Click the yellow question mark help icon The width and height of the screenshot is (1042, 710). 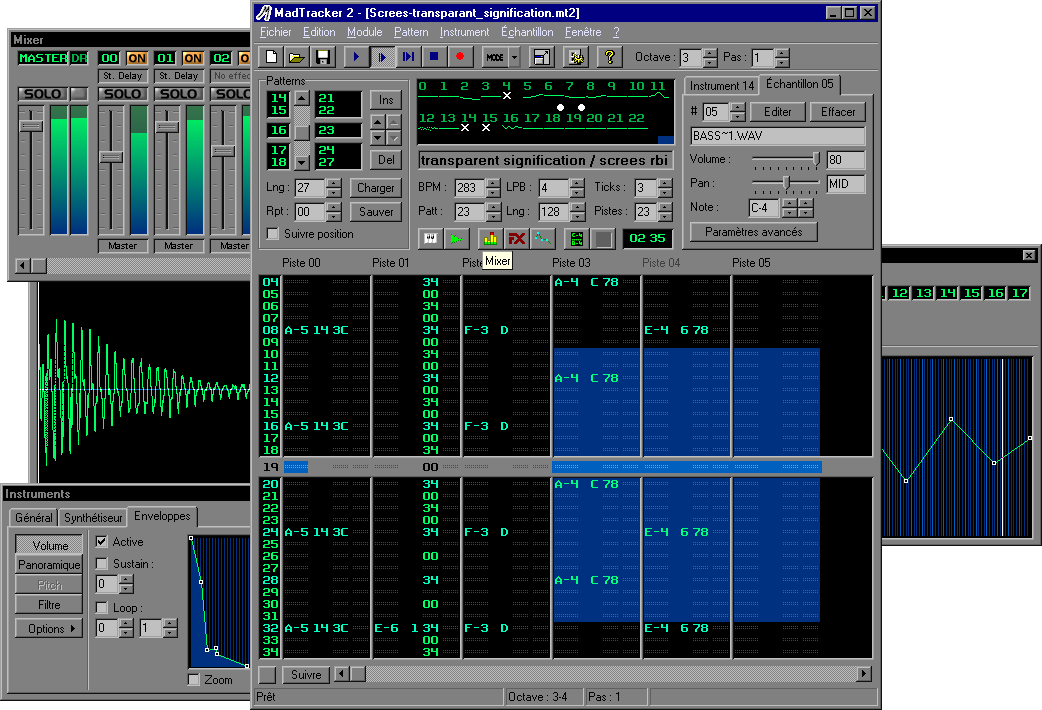609,57
